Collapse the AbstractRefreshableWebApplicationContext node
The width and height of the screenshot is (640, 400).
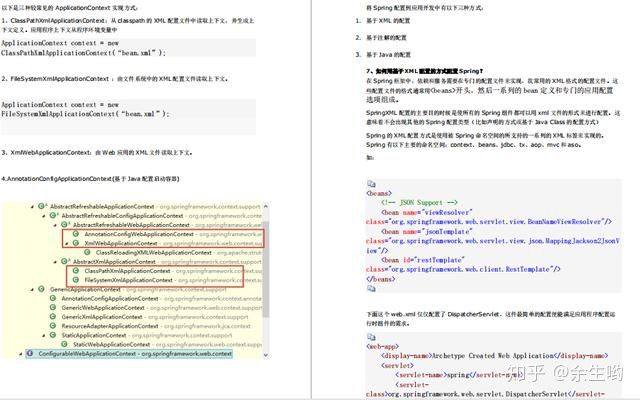click(55, 225)
